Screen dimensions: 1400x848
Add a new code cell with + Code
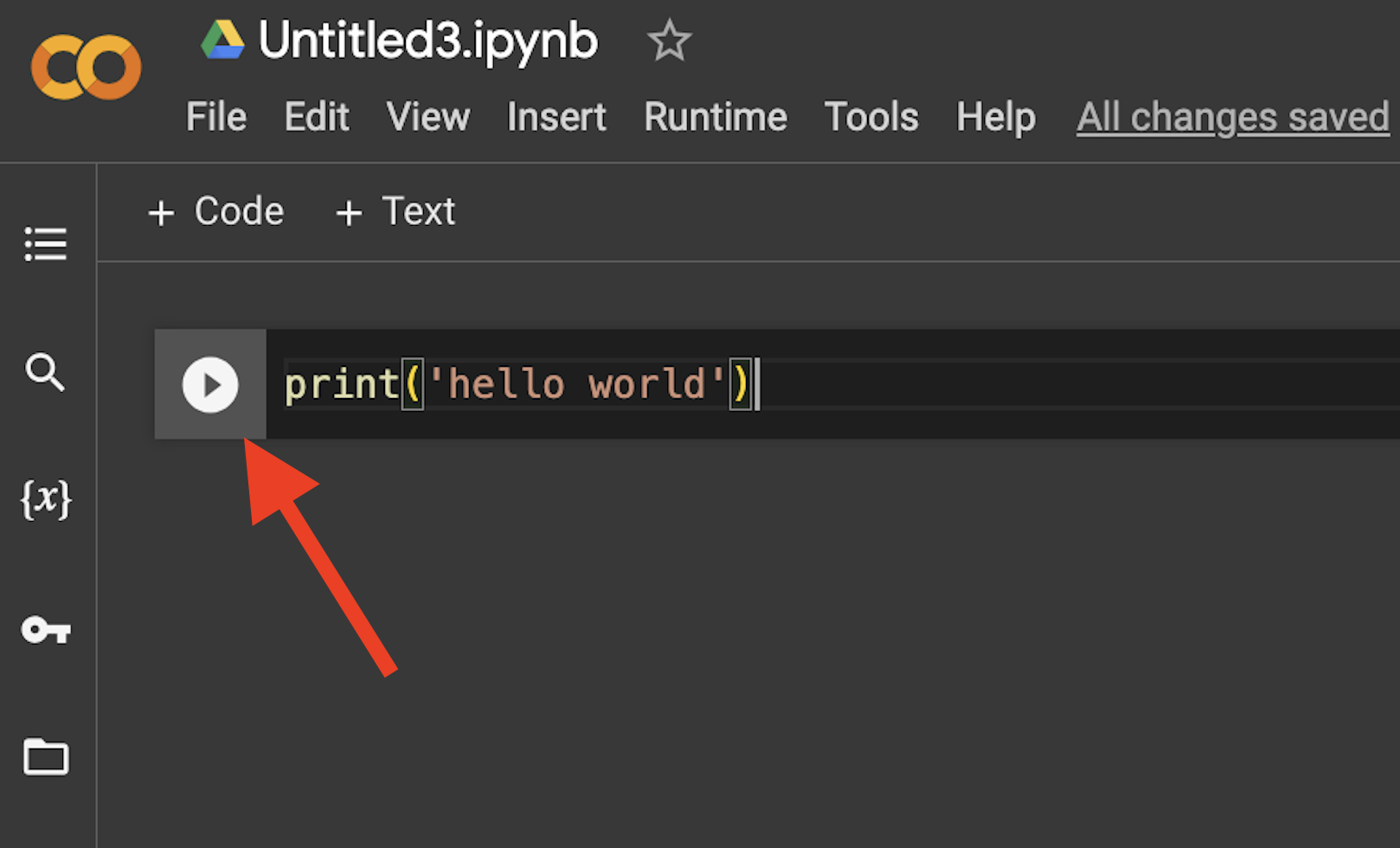click(x=216, y=212)
